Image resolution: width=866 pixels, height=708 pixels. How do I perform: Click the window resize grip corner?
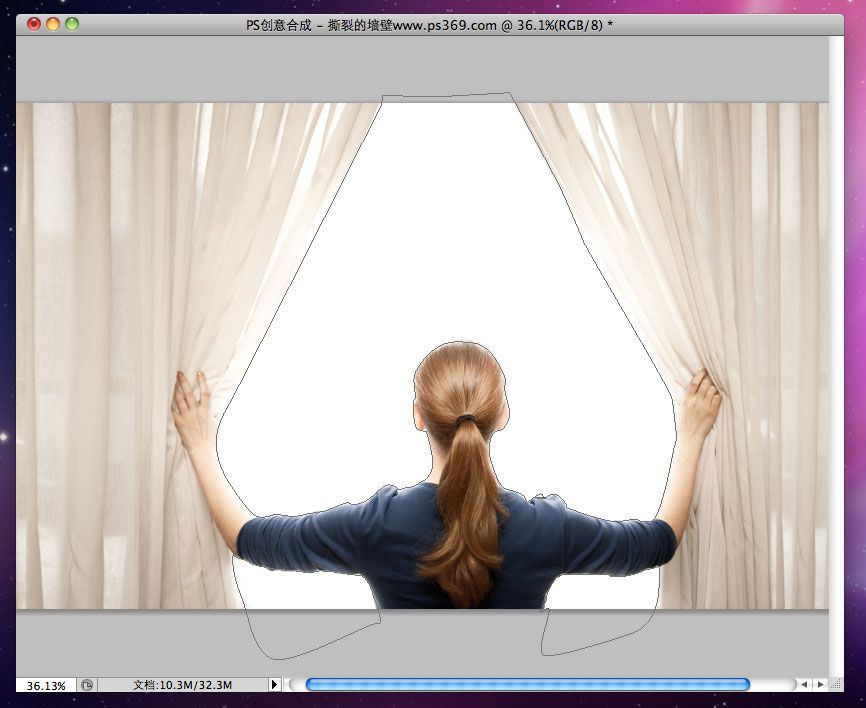(836, 685)
